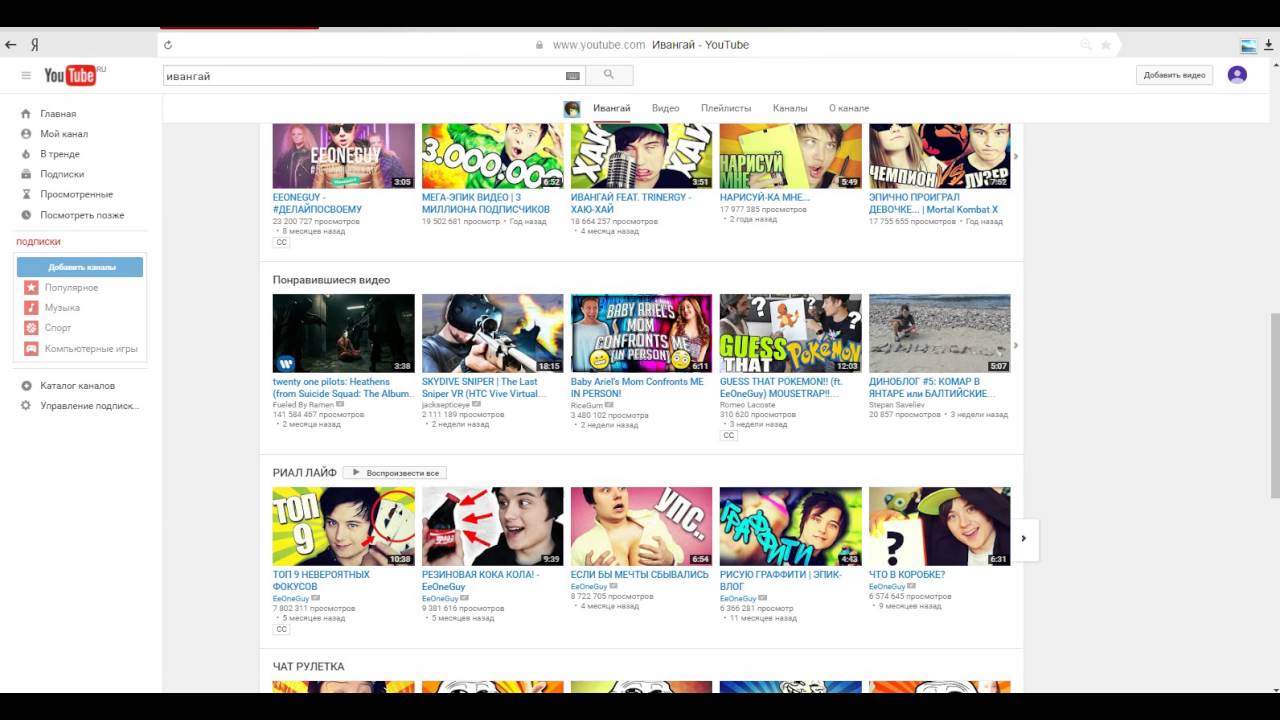Click the lock icon beside www.youtube.com

tap(540, 45)
